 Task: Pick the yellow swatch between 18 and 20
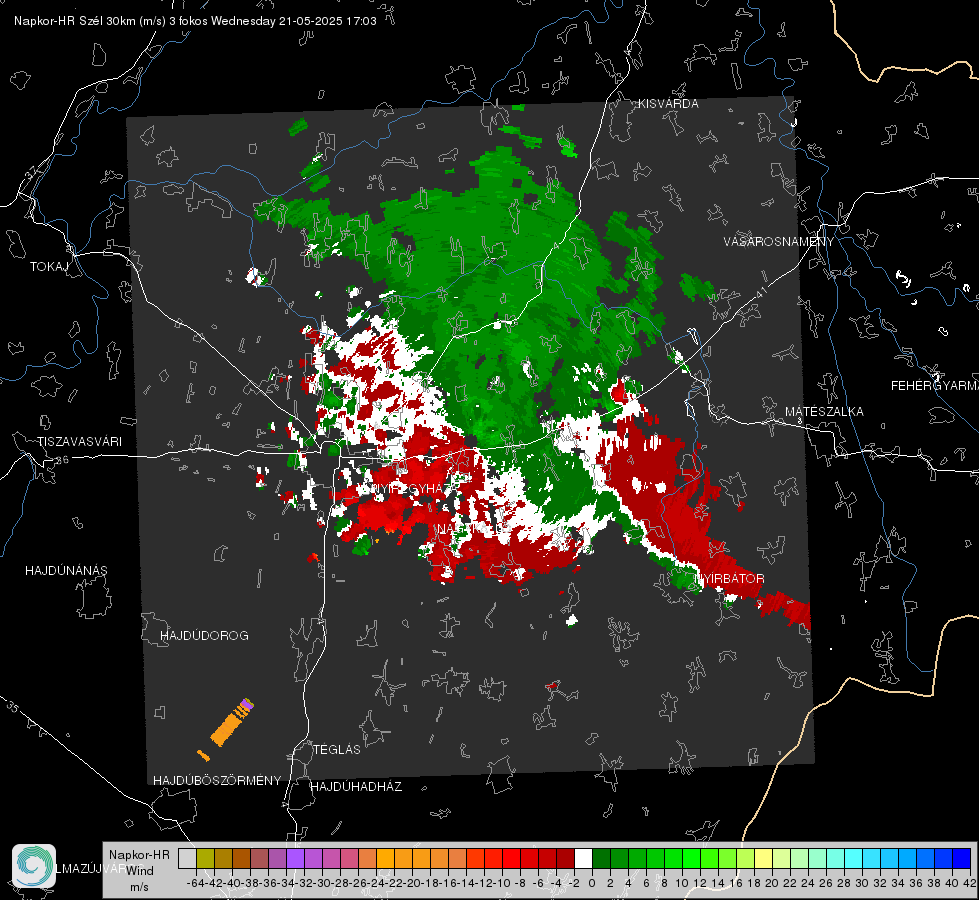[x=763, y=858]
